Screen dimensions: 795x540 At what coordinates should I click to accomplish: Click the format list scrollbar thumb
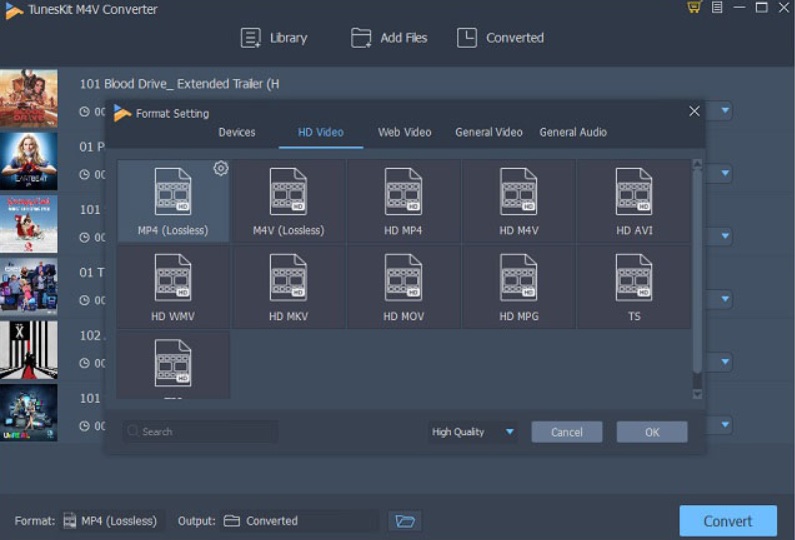[697, 271]
